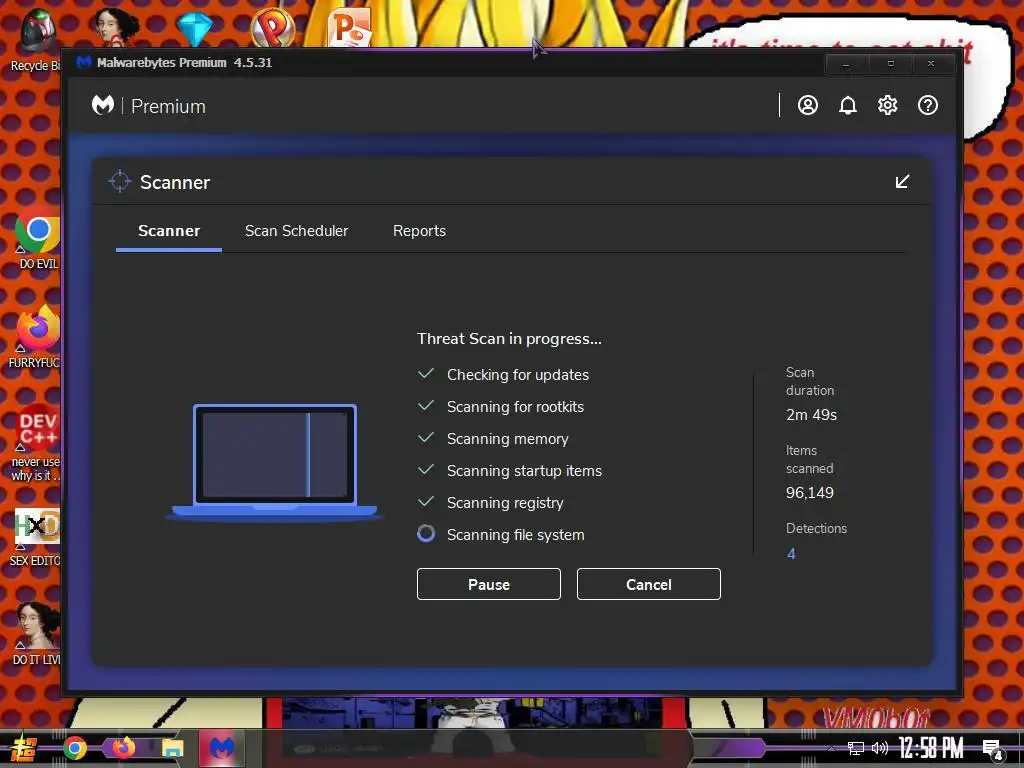The width and height of the screenshot is (1024, 768).
Task: Click the Scanning registry text
Action: [x=505, y=503]
